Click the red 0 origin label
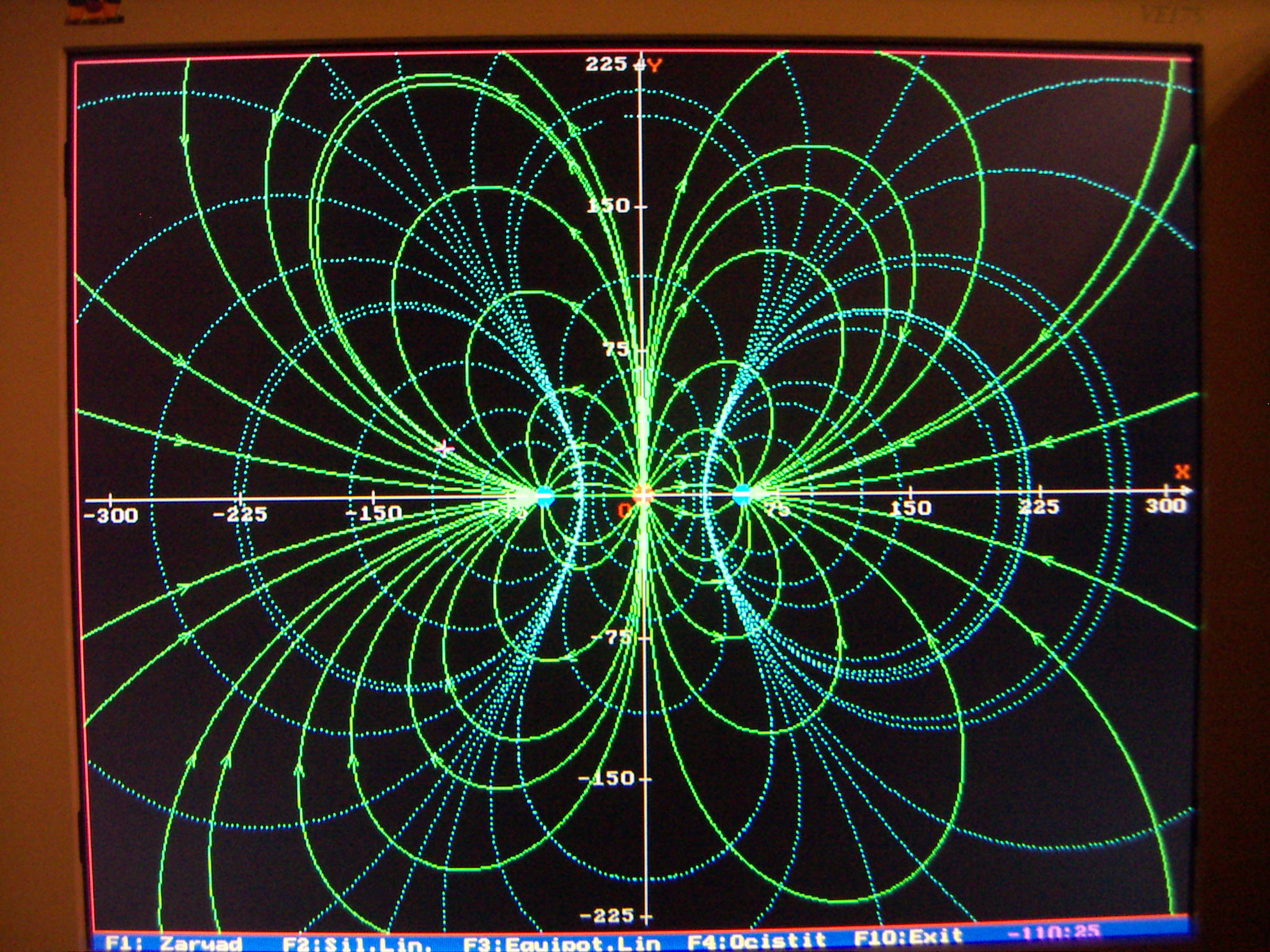Screen dimensions: 1270x952 [x=625, y=510]
